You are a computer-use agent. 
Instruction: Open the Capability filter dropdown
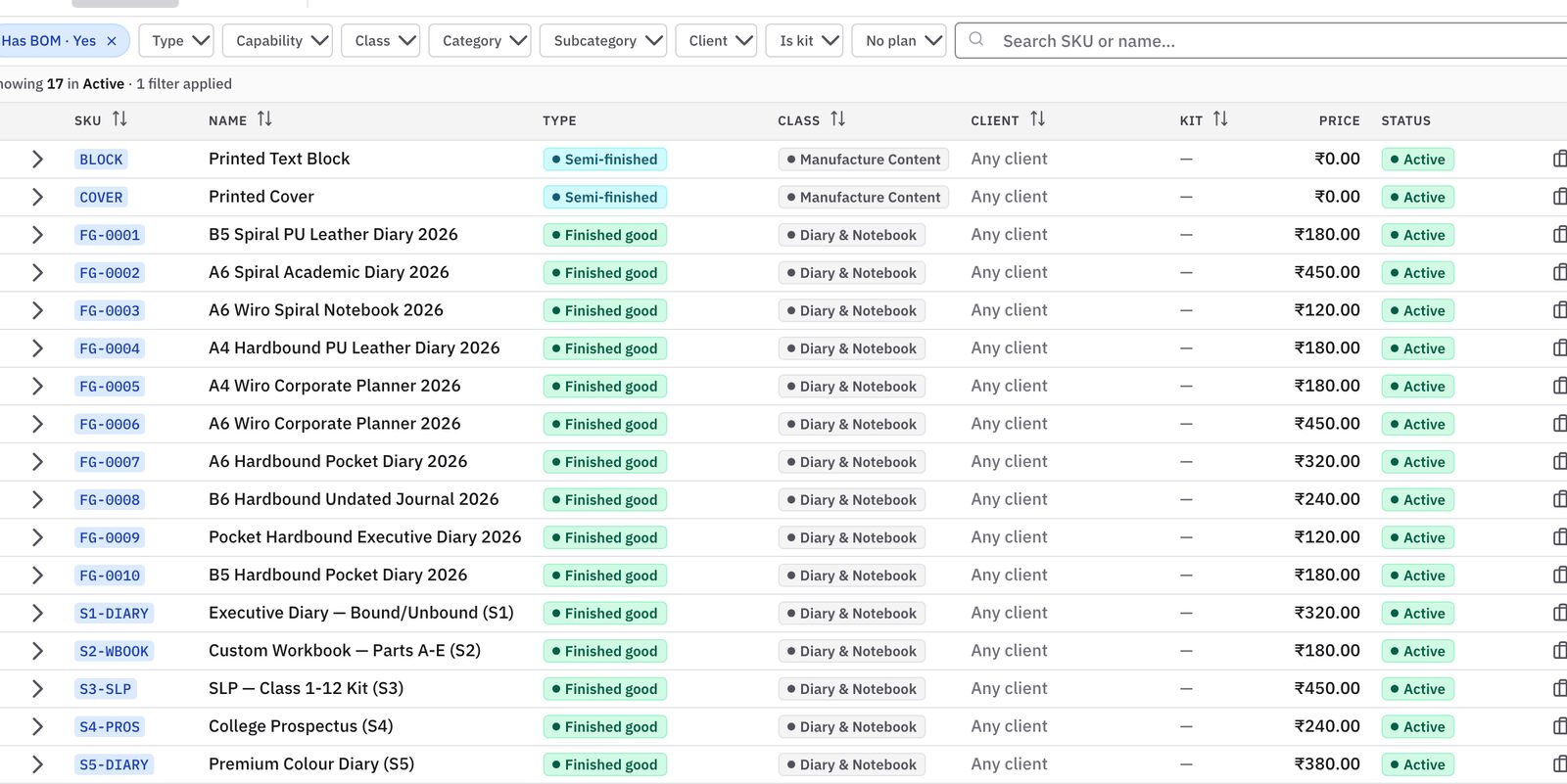277,41
